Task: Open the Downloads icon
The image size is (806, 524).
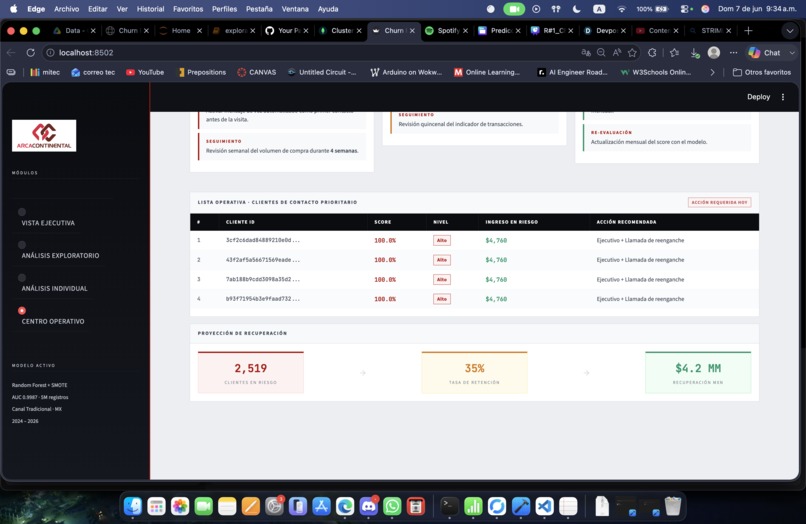Action: [694, 52]
